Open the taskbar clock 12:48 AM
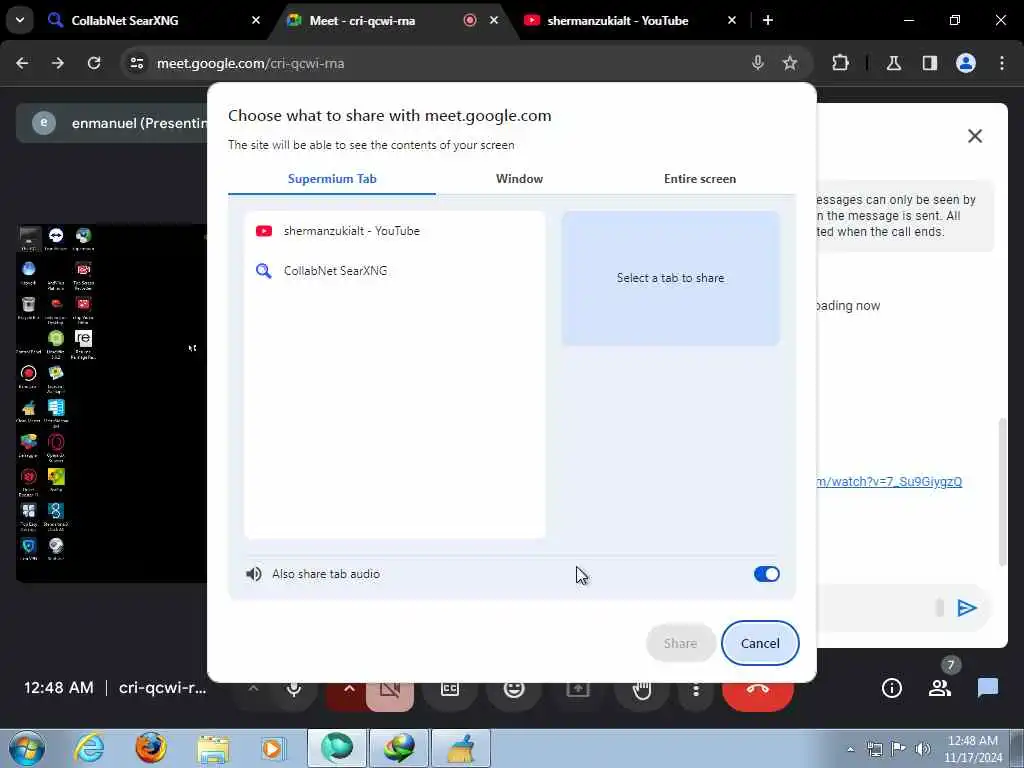This screenshot has width=1024, height=768. pos(972,749)
